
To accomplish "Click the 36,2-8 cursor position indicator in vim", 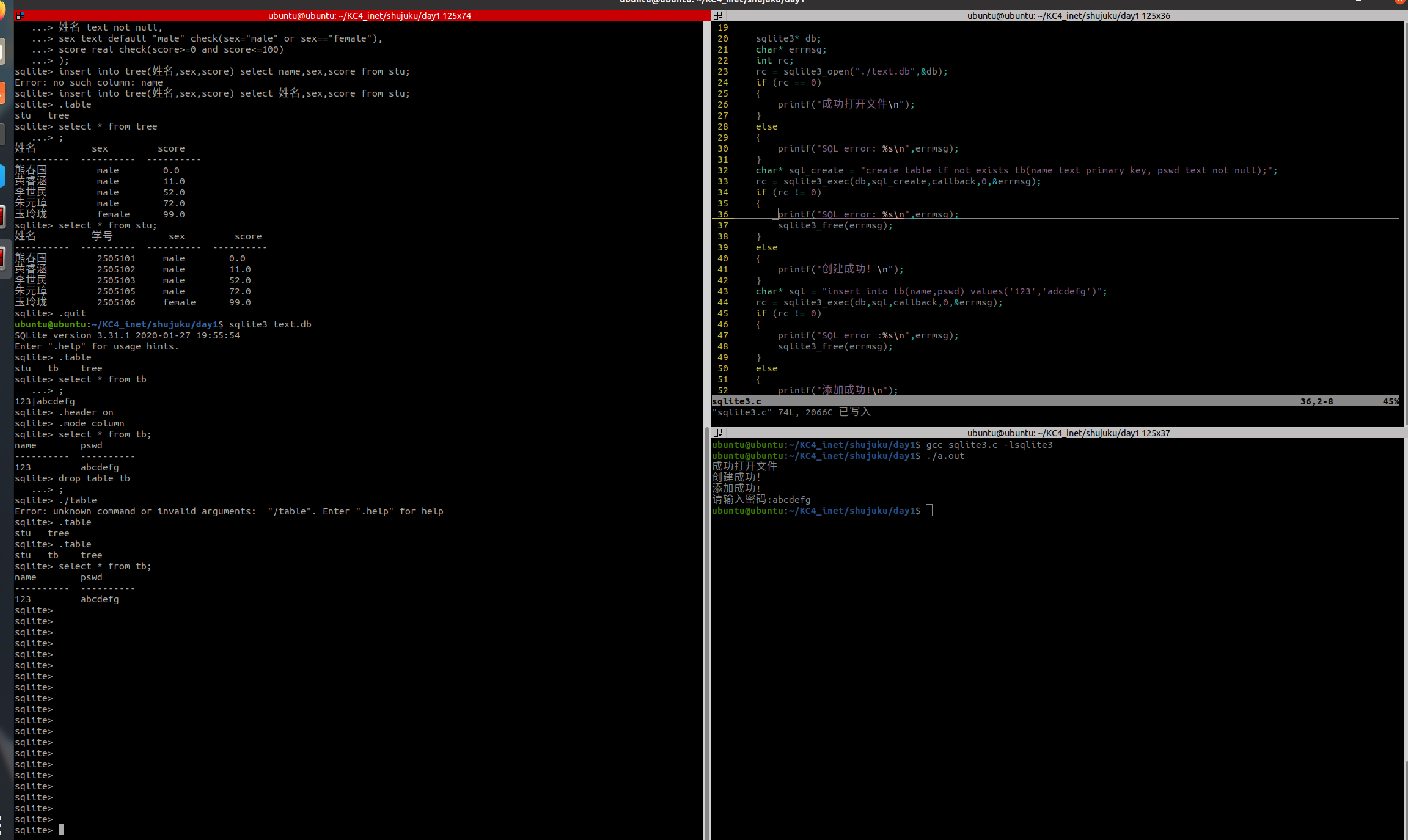I will coord(1316,401).
